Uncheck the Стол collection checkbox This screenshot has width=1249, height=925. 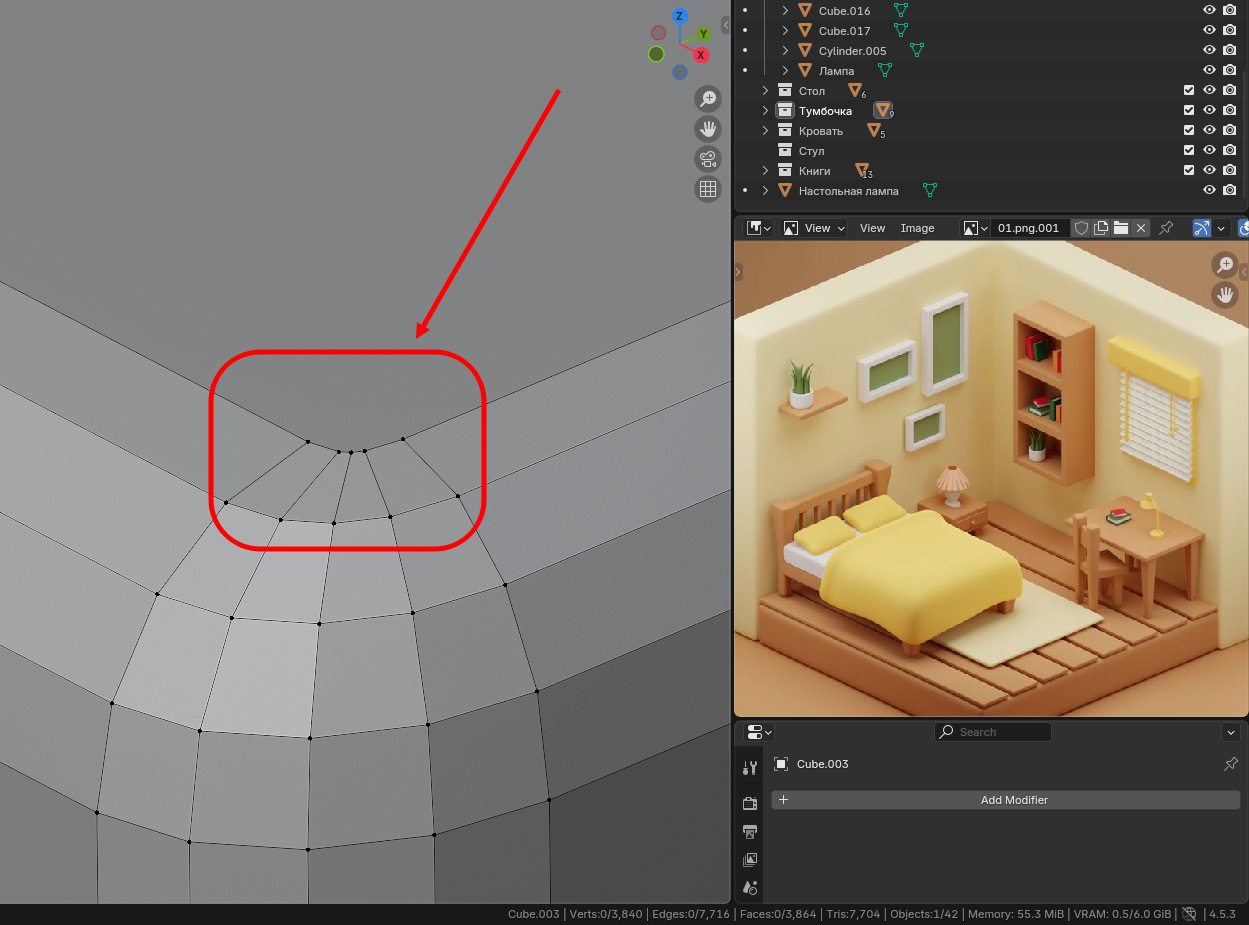click(x=1189, y=91)
